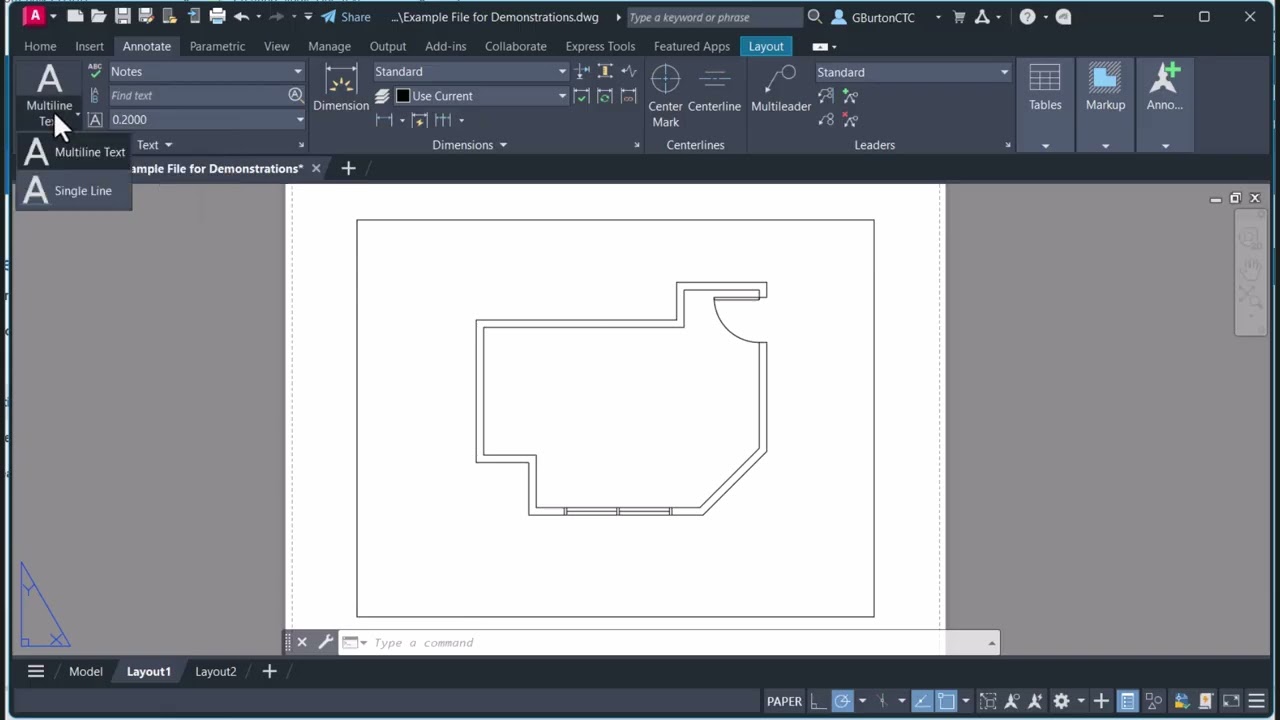Image resolution: width=1280 pixels, height=720 pixels.
Task: Click the Check Spelling ABC icon
Action: (95, 71)
